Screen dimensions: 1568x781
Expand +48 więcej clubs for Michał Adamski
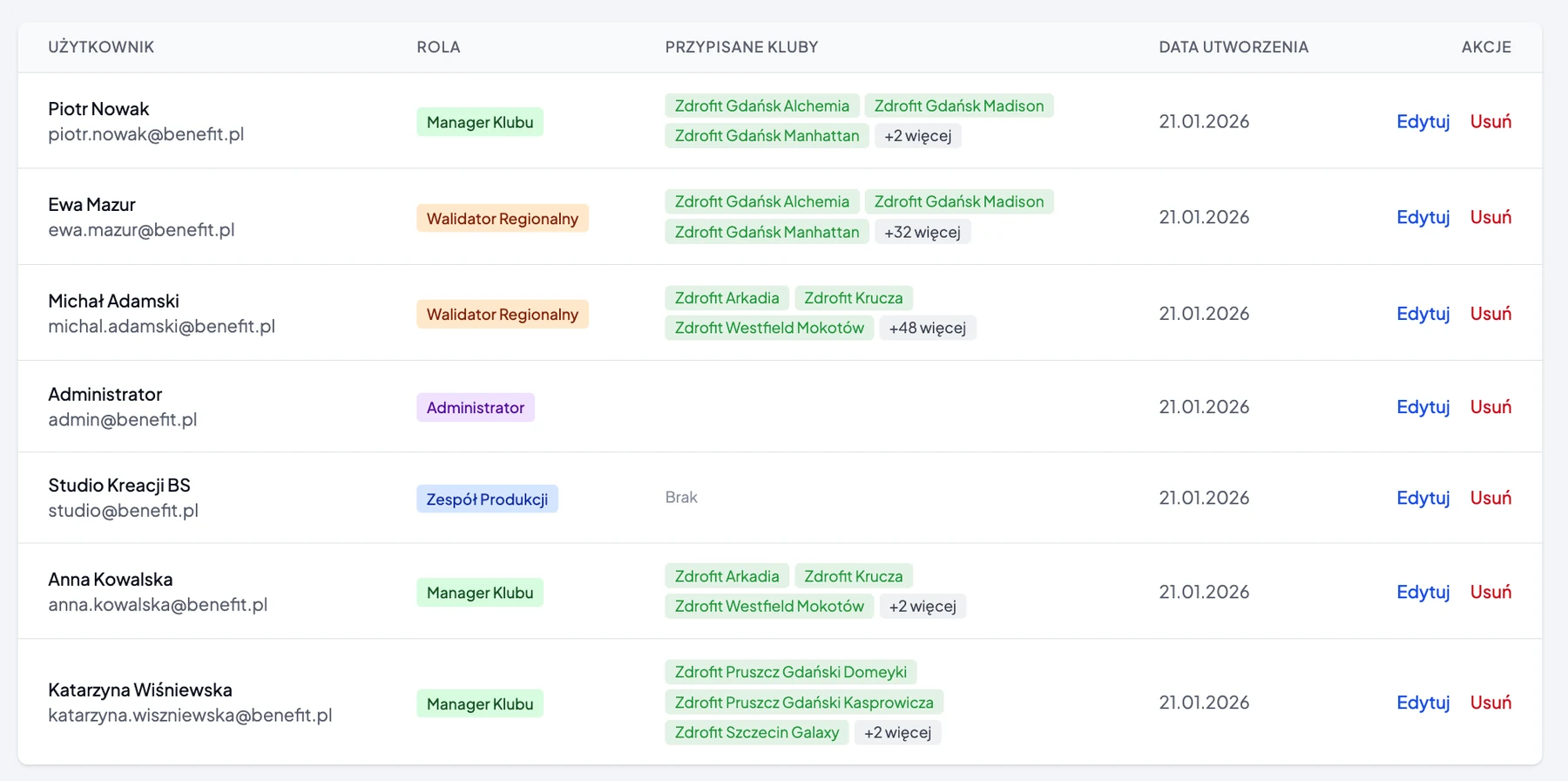click(x=927, y=328)
